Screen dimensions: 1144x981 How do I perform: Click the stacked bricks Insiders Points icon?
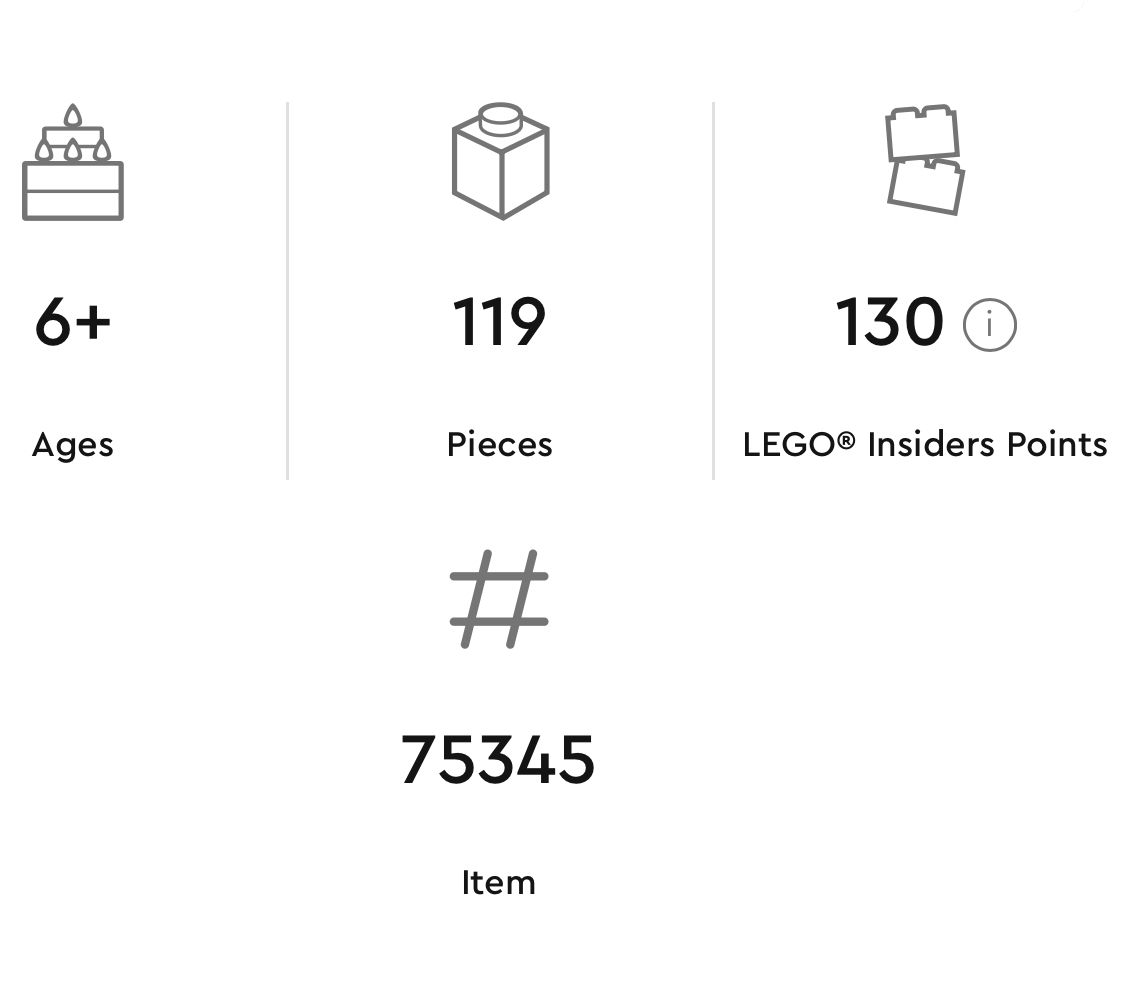point(925,160)
